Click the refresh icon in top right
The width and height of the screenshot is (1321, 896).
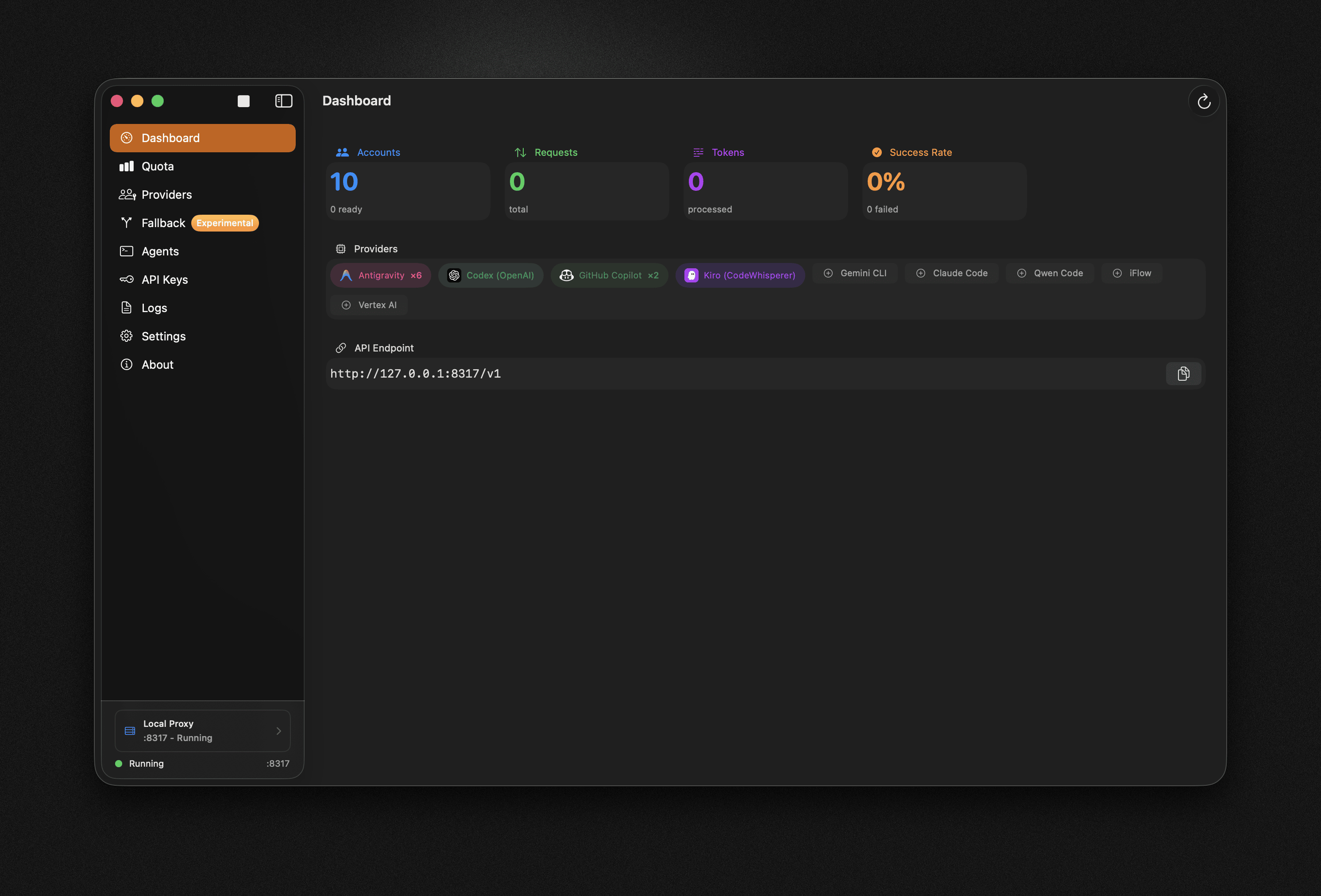click(1203, 102)
